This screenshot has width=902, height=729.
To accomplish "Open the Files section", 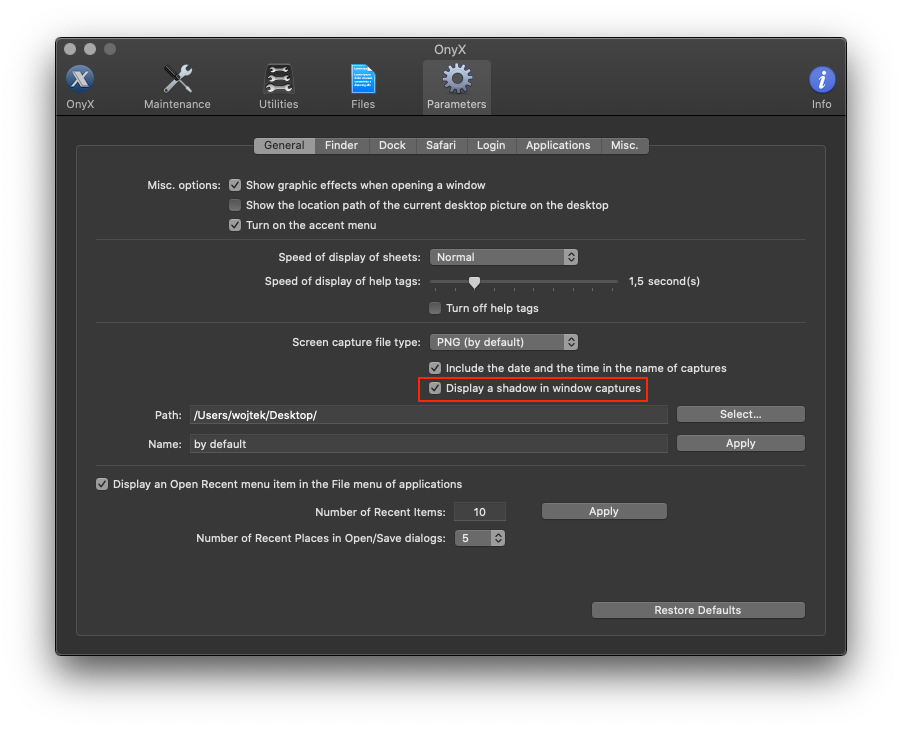I will point(363,87).
